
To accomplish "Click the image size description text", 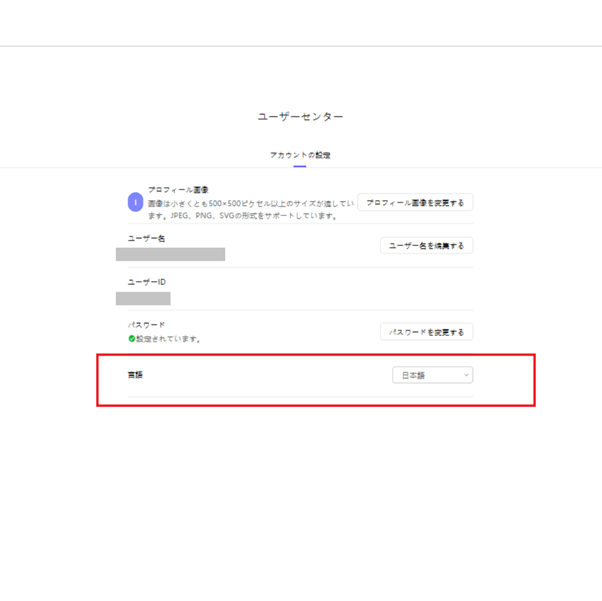I will click(251, 209).
